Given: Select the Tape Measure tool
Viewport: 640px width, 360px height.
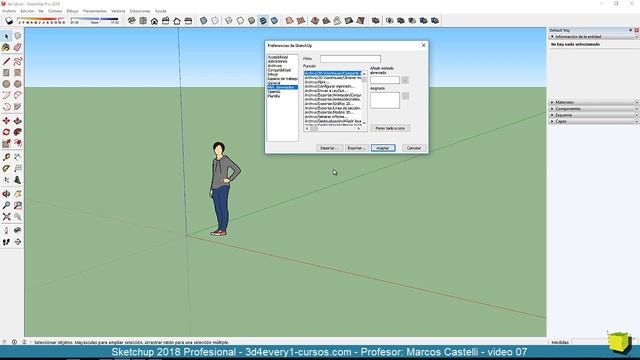Looking at the screenshot, I should pos(6,157).
